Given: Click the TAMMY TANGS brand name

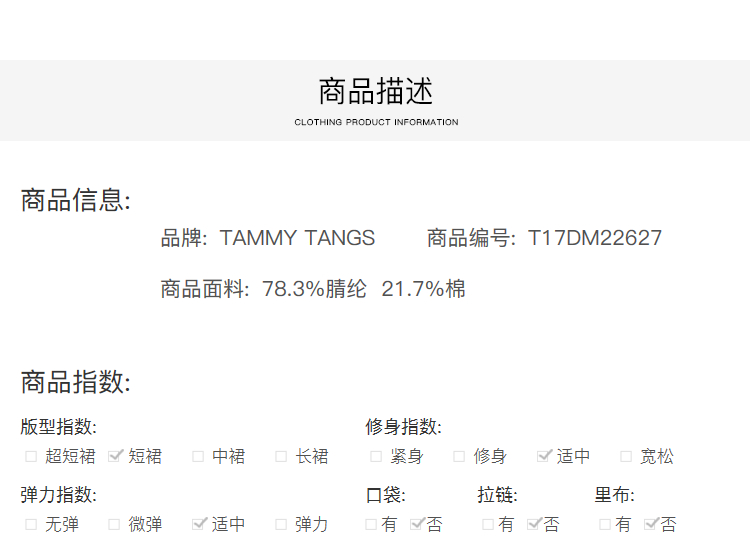Looking at the screenshot, I should coord(297,238).
